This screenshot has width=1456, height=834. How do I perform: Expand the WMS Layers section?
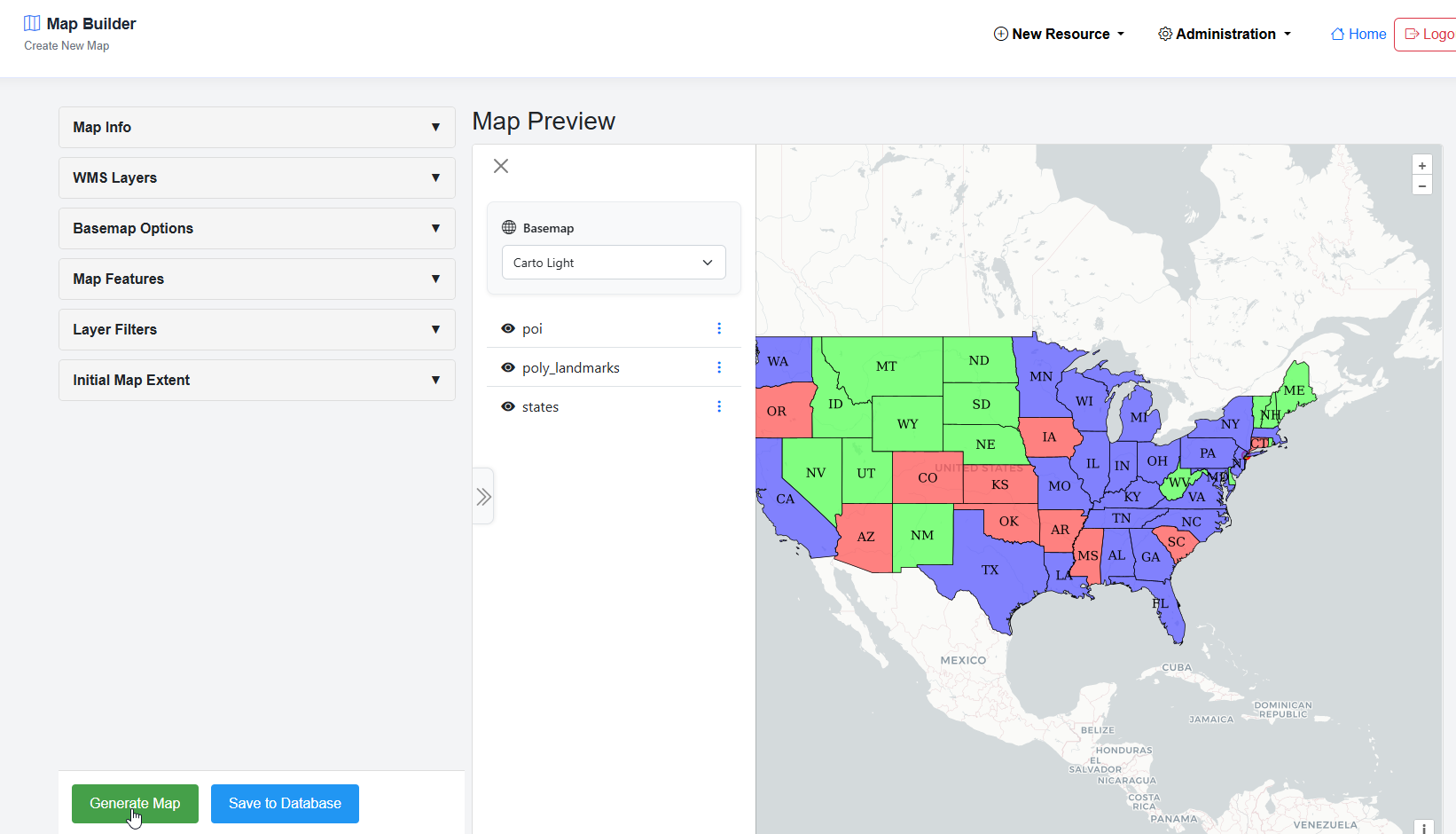pos(256,177)
